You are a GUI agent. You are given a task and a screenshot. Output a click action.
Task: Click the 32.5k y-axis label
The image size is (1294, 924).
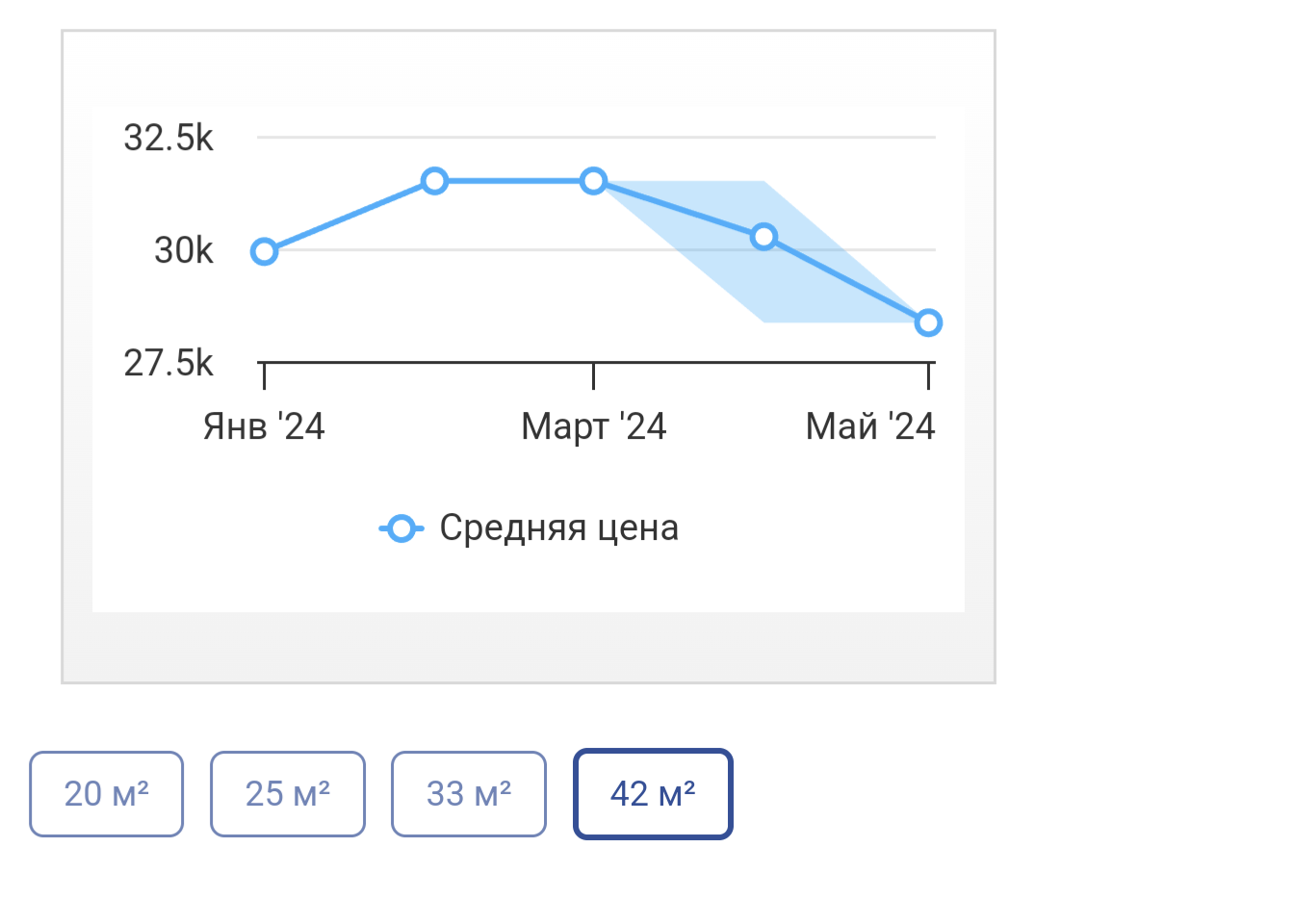[x=168, y=138]
